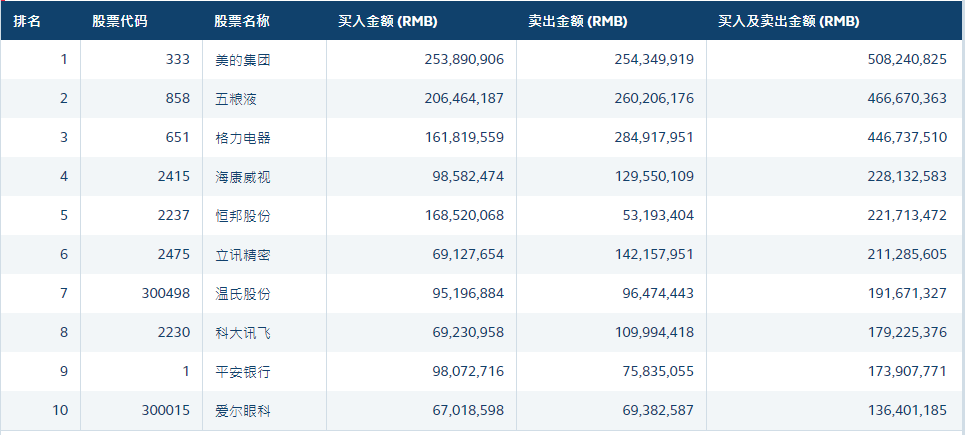
Task: Click total amount 466,670,363
Action: 907,98
